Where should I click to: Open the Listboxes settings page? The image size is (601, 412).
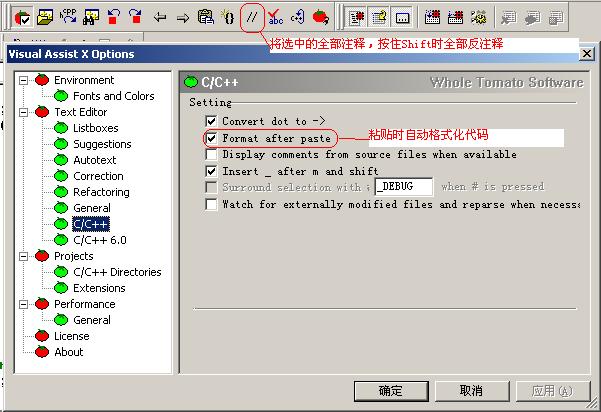click(95, 128)
